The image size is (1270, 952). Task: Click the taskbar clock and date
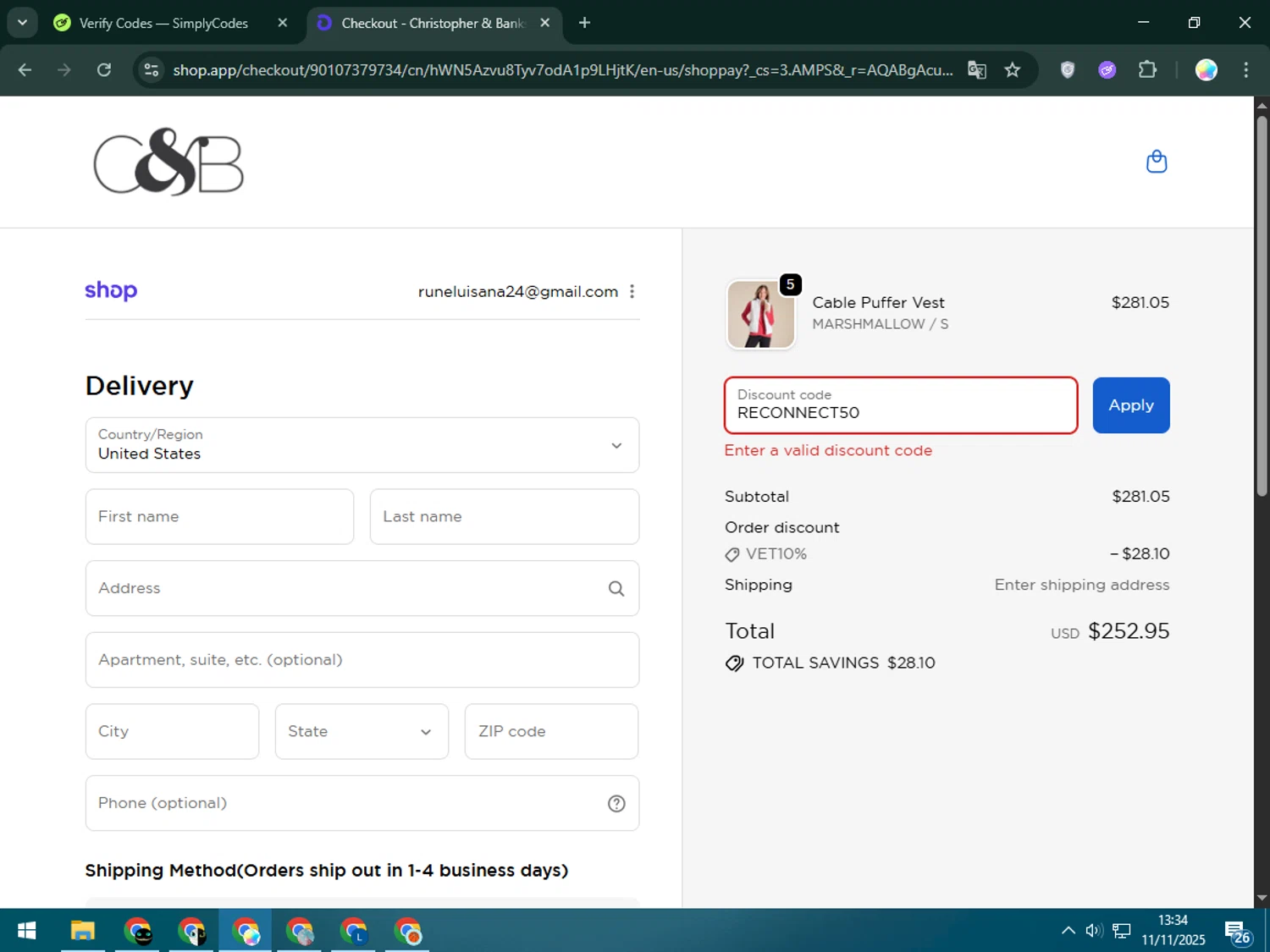click(x=1173, y=930)
